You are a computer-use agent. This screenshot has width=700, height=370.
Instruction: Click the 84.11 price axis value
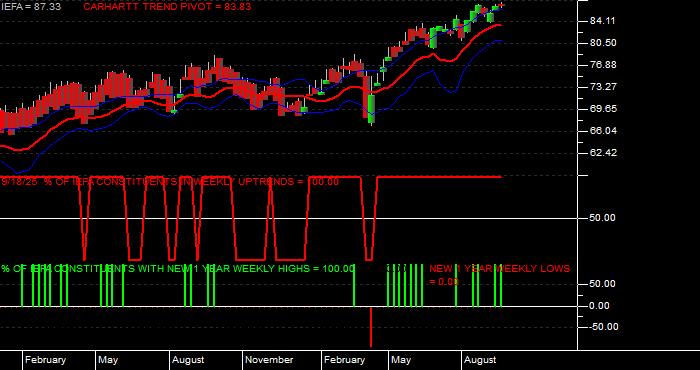click(604, 21)
